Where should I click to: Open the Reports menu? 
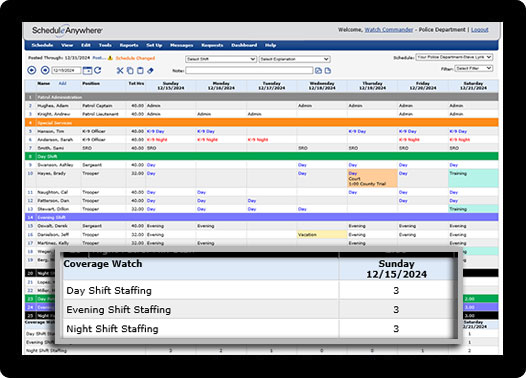point(129,45)
